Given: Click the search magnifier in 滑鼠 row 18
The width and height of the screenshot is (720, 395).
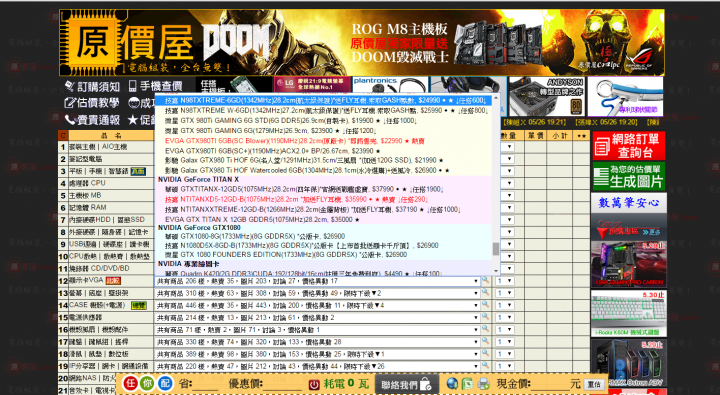Looking at the screenshot, I should (x=485, y=354).
